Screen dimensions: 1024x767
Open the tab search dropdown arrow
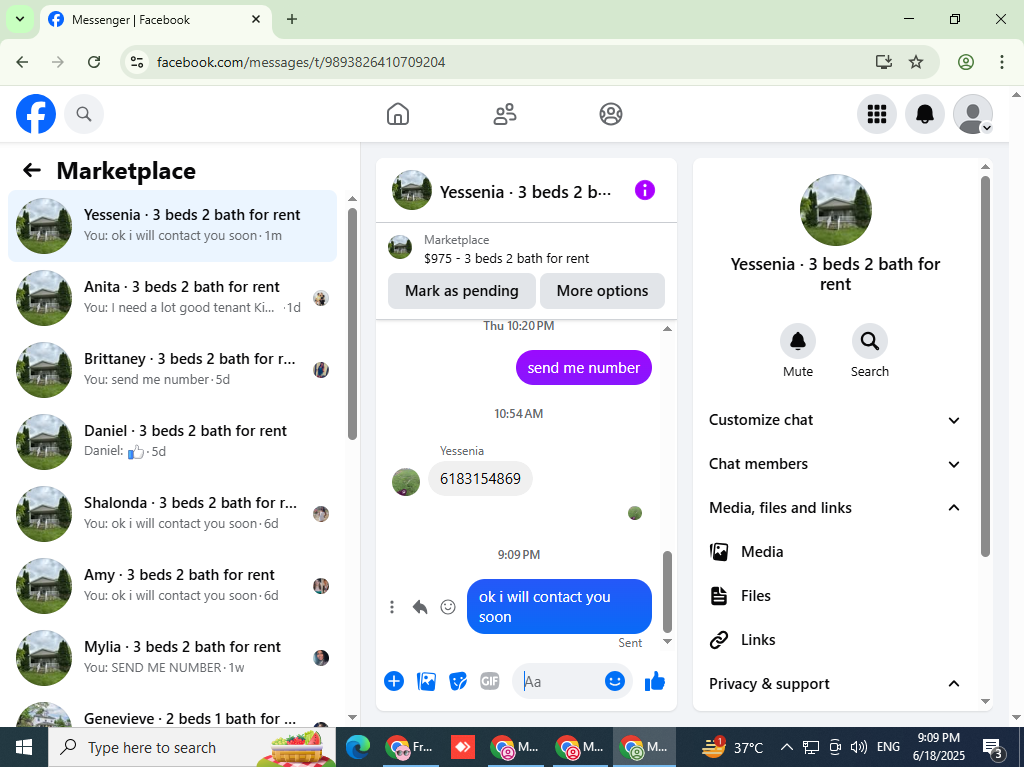(x=20, y=19)
